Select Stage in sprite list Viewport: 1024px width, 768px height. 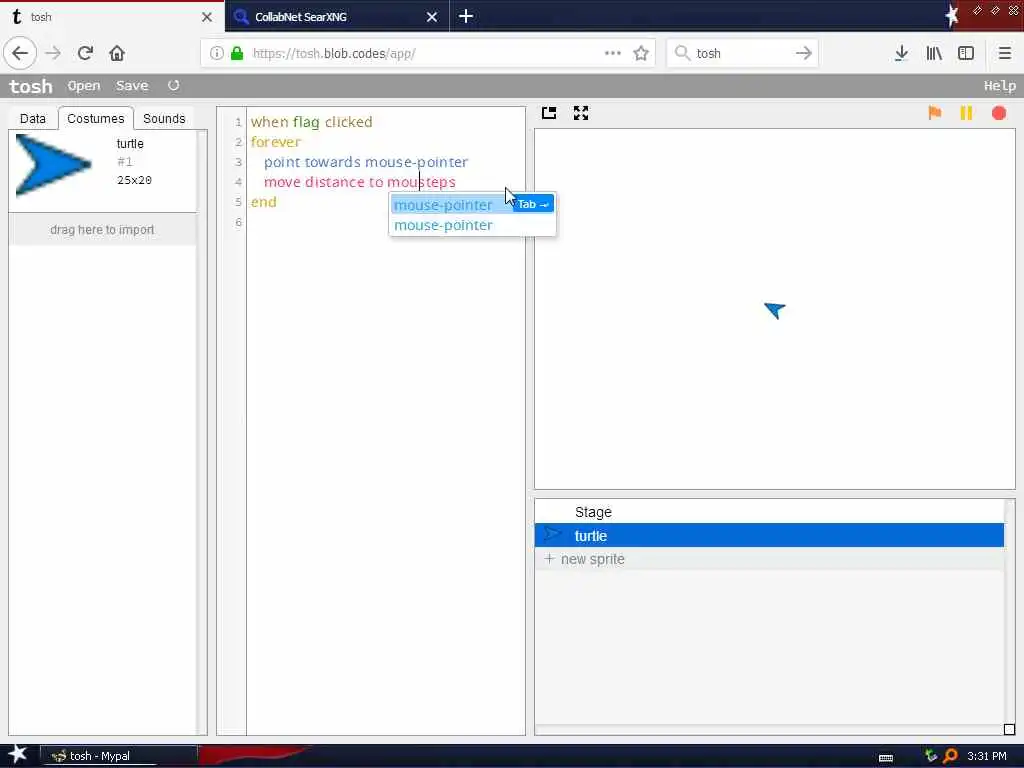[x=769, y=512]
